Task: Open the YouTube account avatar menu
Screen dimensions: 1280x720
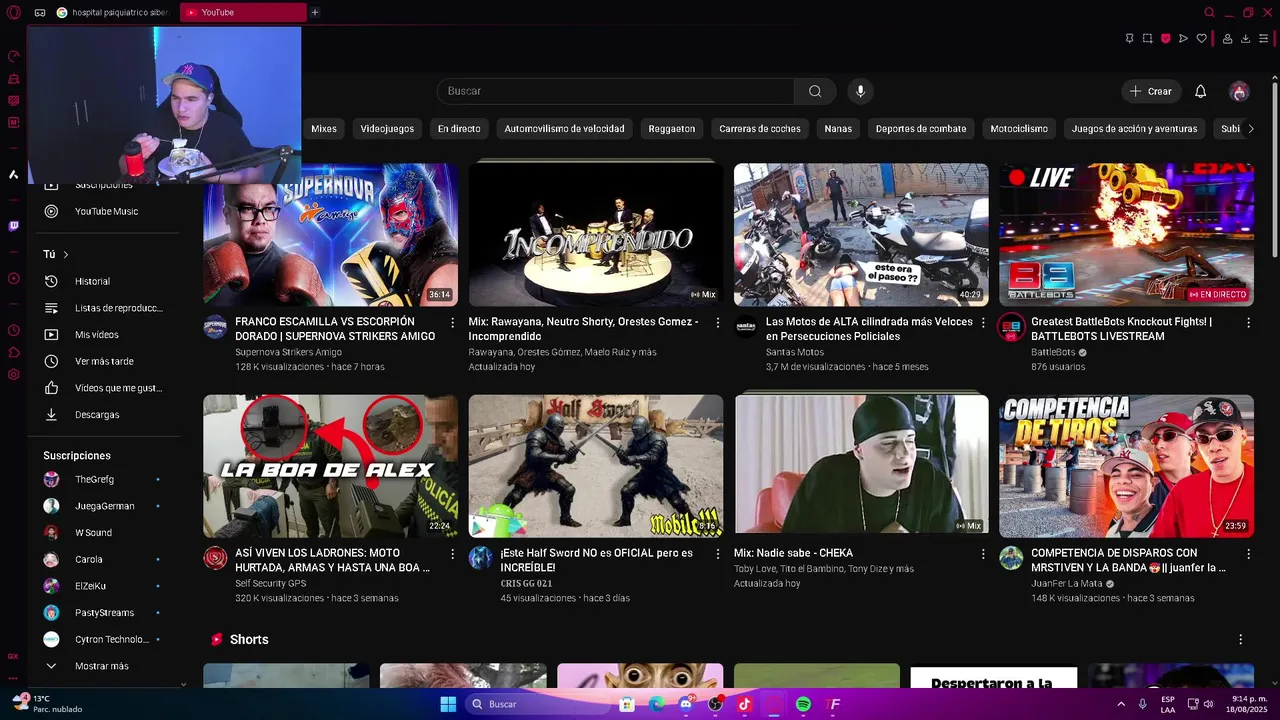Action: [1239, 91]
